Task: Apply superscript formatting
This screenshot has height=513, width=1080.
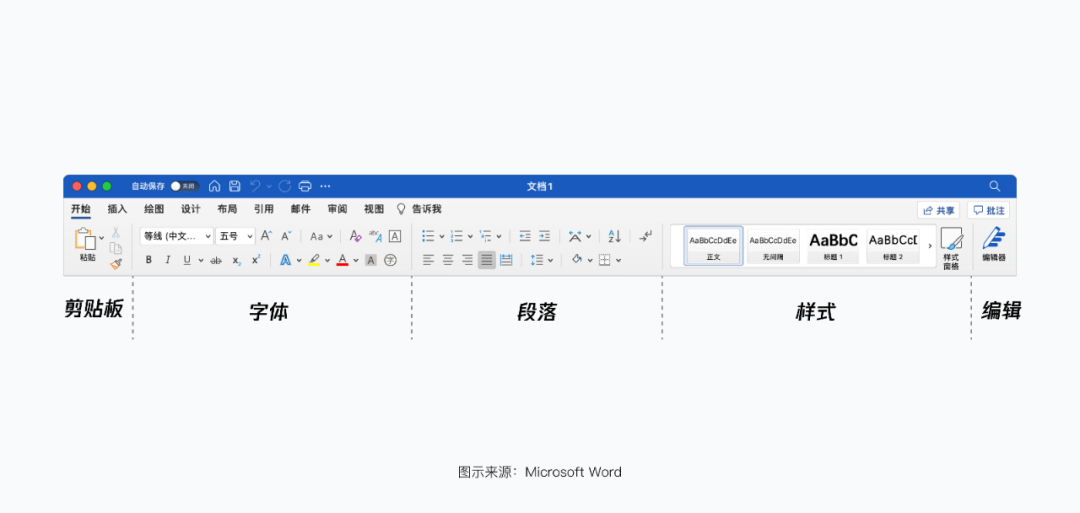Action: pos(256,260)
